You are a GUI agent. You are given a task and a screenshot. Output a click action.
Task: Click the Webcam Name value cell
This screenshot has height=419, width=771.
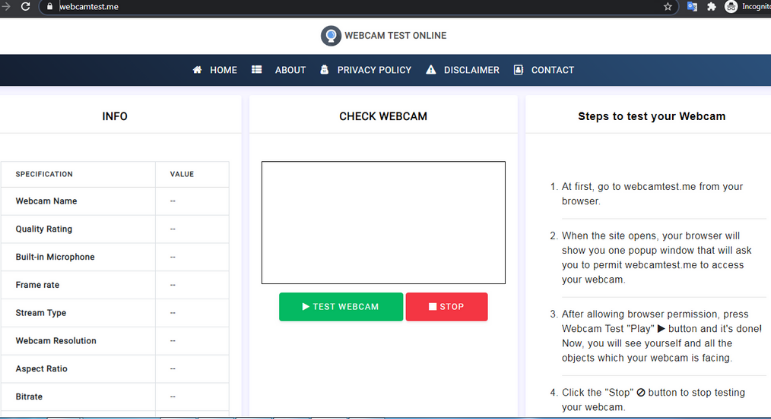pyautogui.click(x=192, y=201)
